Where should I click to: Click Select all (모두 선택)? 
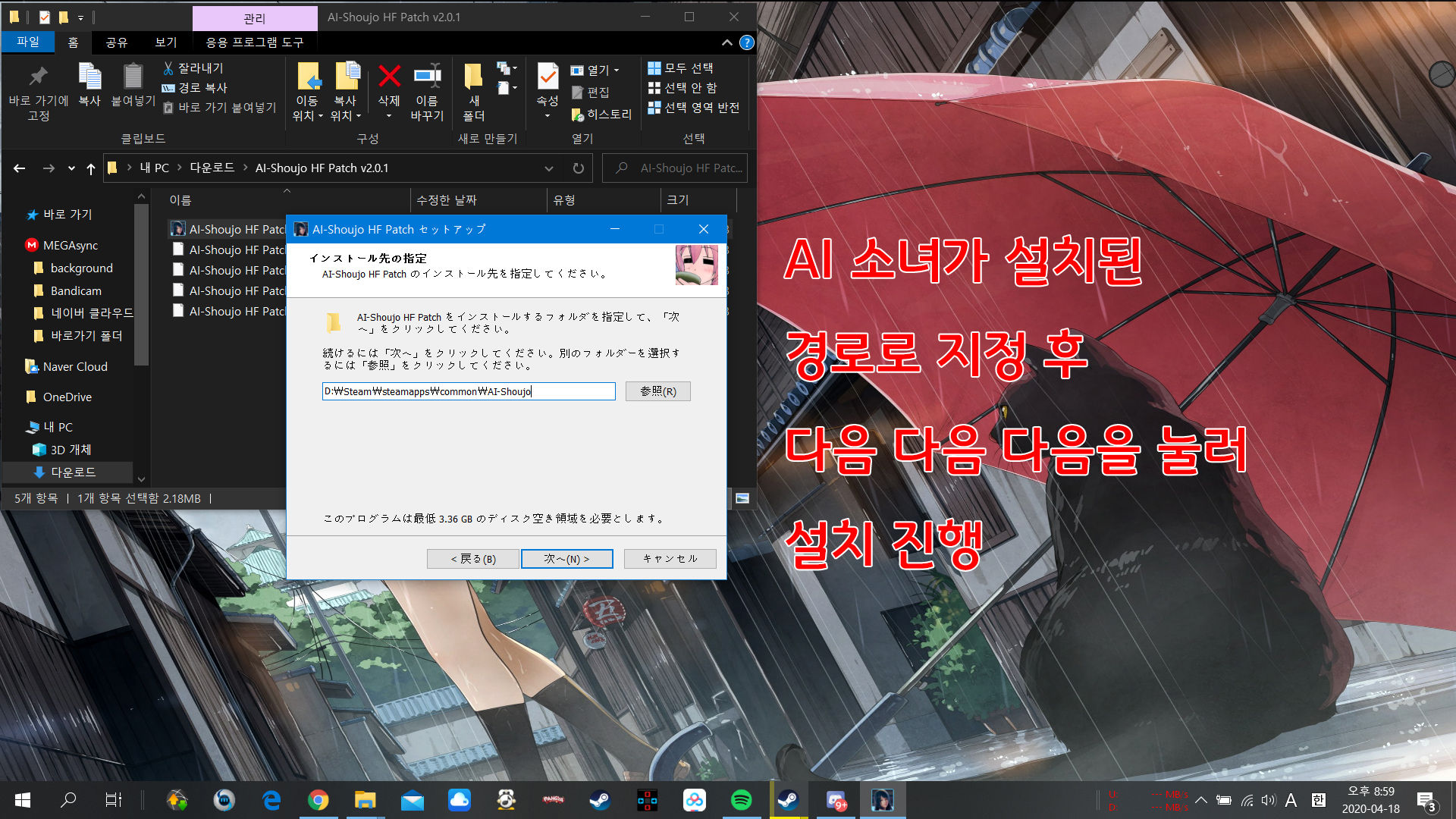click(x=680, y=68)
